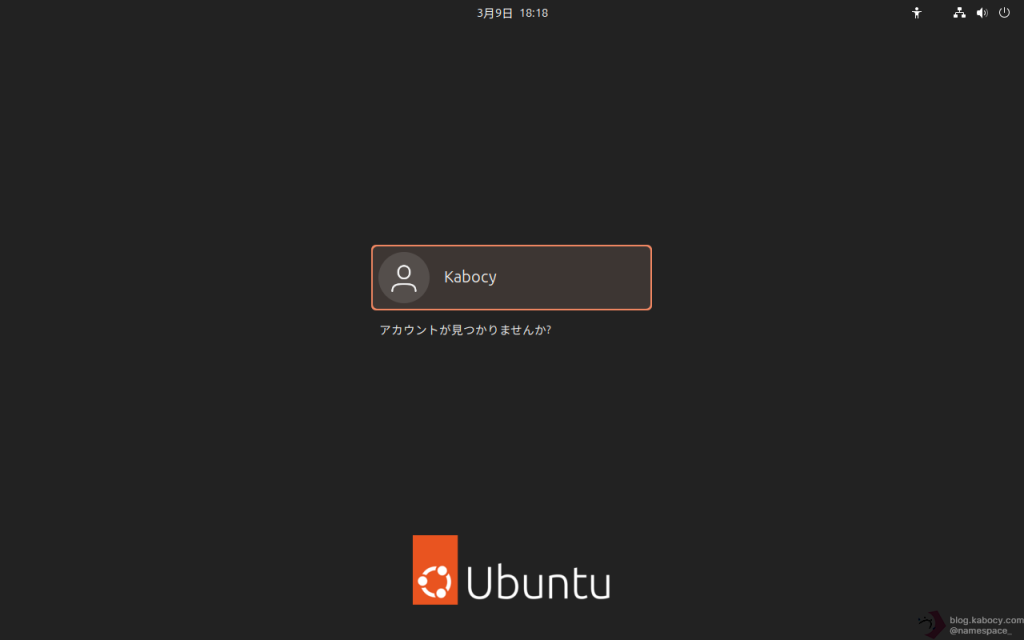
Task: Click the white circle-of-friends symbol
Action: click(x=435, y=581)
